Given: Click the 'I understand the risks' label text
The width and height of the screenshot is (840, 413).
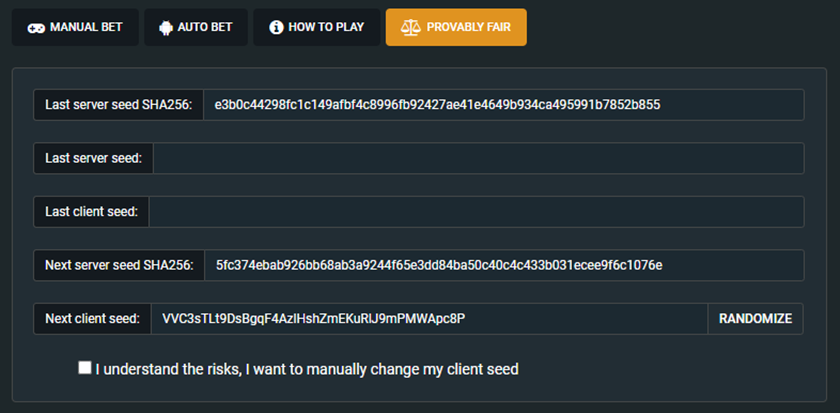Looking at the screenshot, I should point(307,369).
